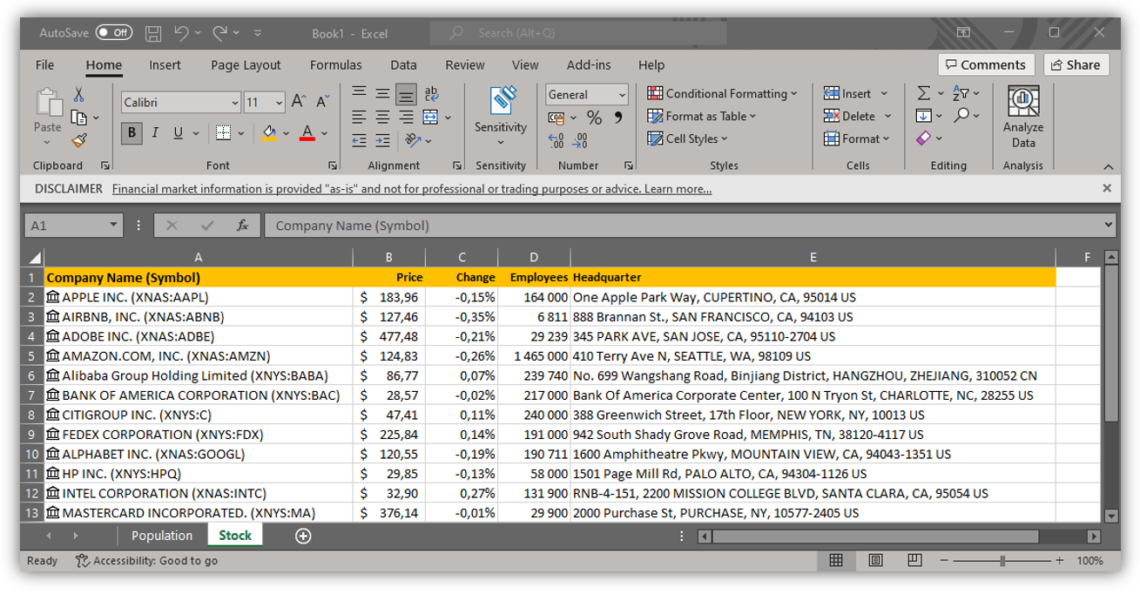The height and width of the screenshot is (594, 1140).
Task: Switch to Page Break Preview
Action: pyautogui.click(x=915, y=561)
